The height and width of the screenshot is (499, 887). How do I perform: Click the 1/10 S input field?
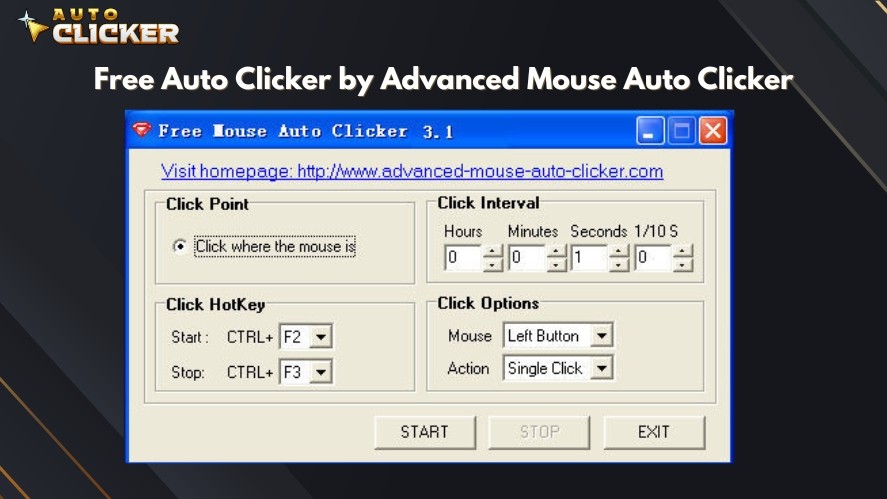(653, 258)
